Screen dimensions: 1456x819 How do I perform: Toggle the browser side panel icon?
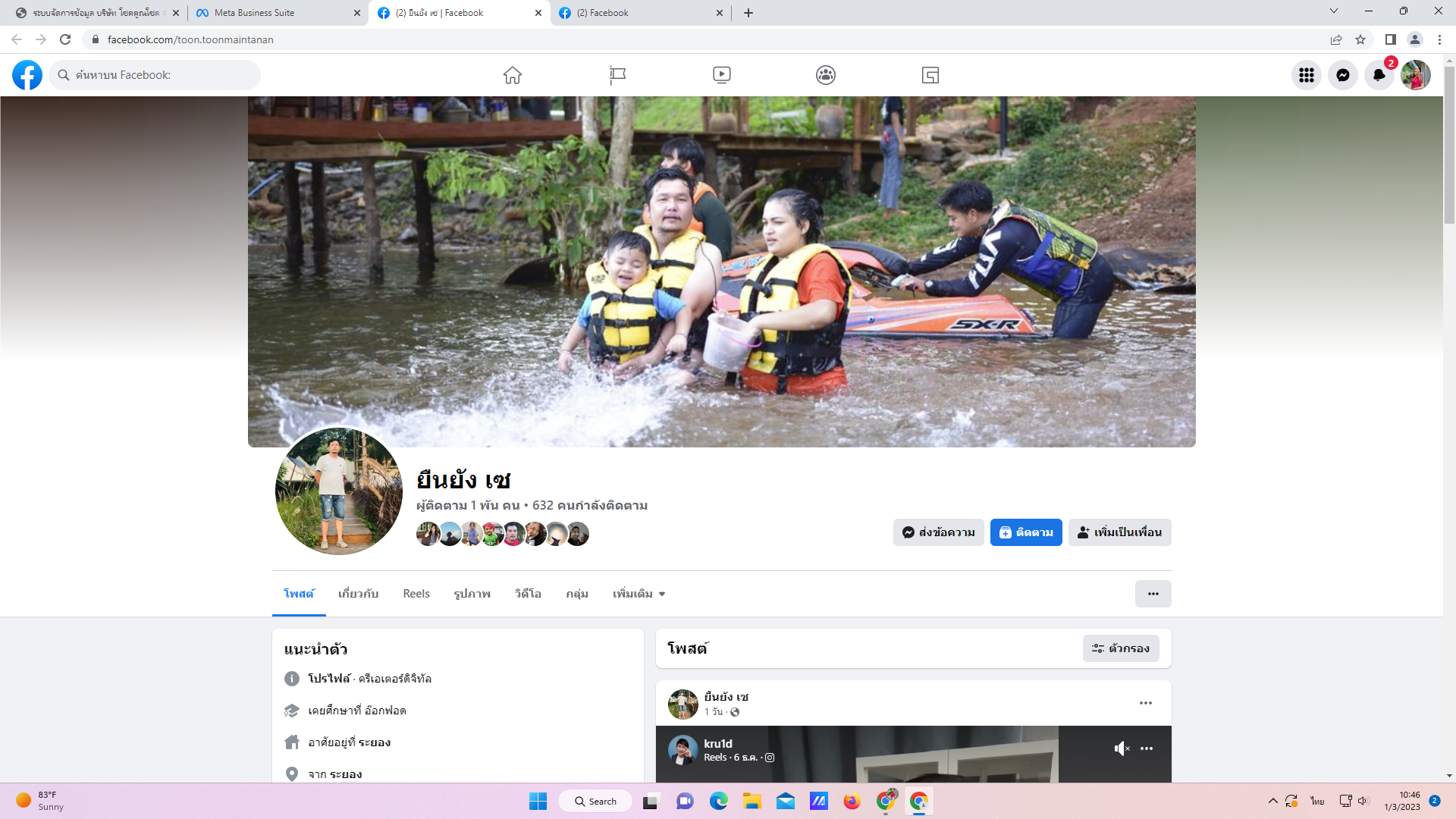coord(1390,39)
